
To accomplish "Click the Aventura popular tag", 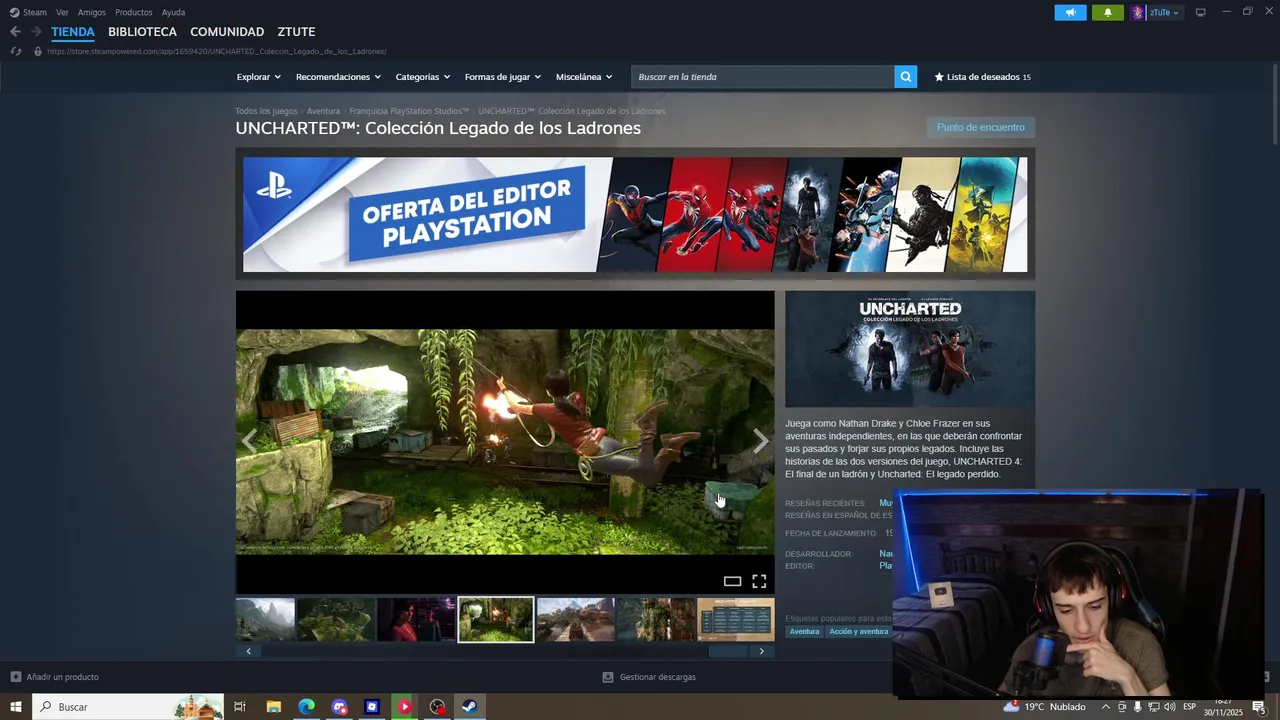I will 804,632.
